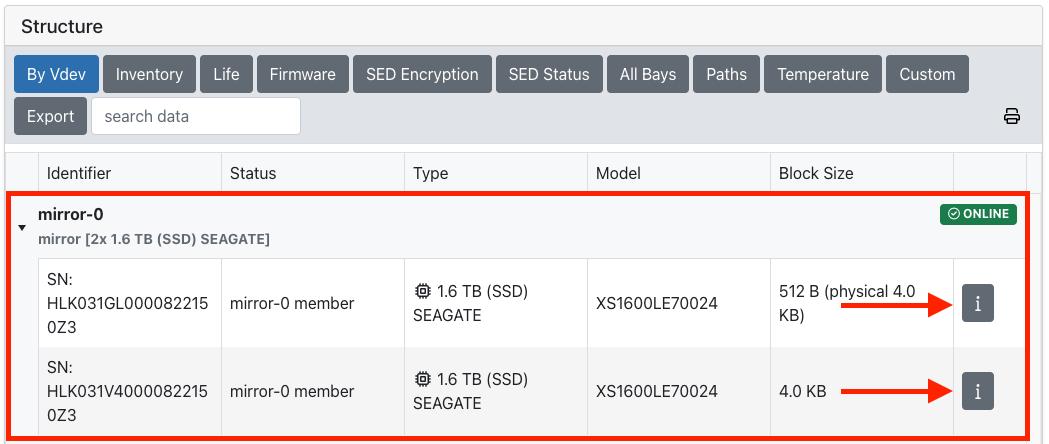Viewport: 1049px width, 444px height.
Task: Click SSD chip icon in first drive row
Action: [422, 292]
